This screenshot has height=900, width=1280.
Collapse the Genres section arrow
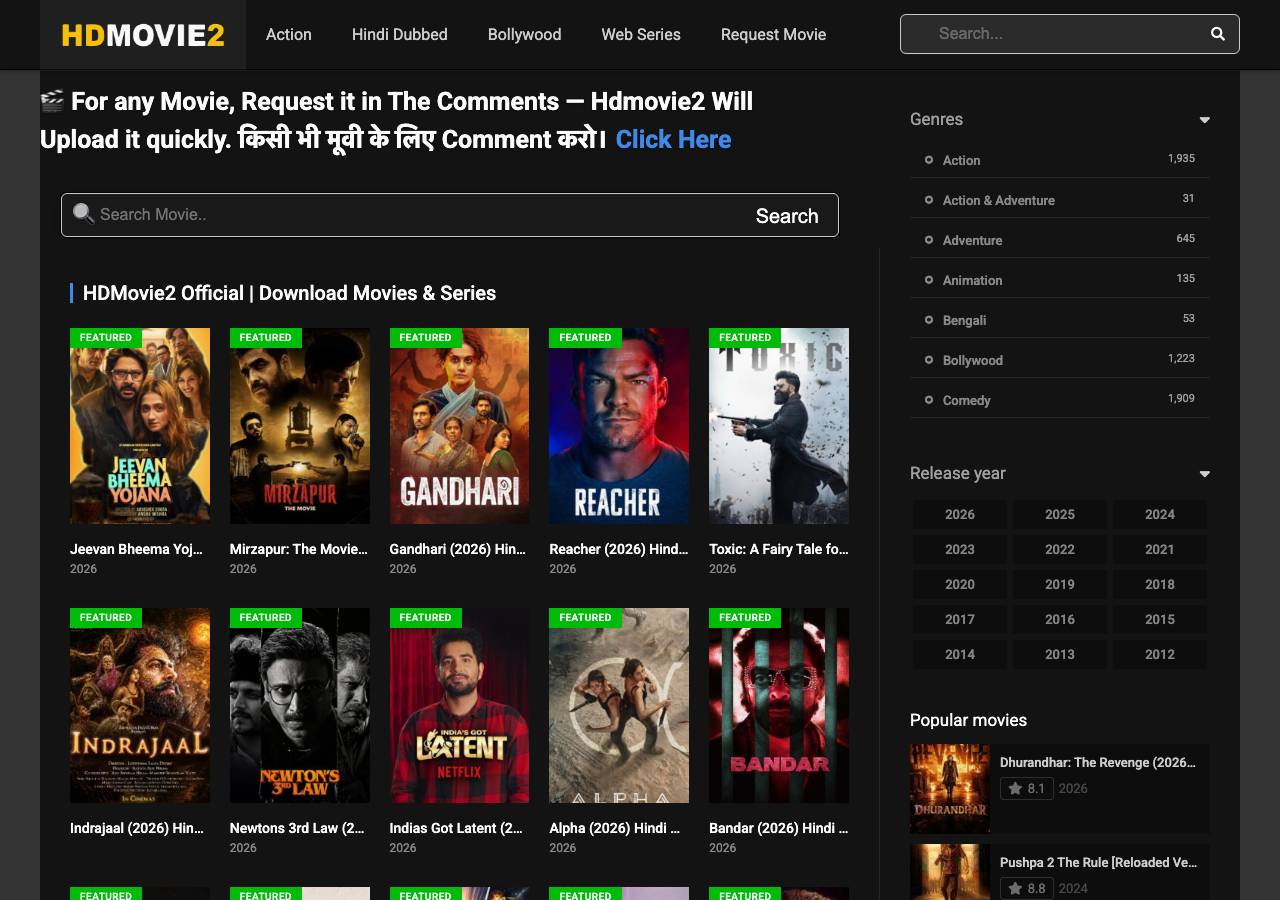[1204, 120]
